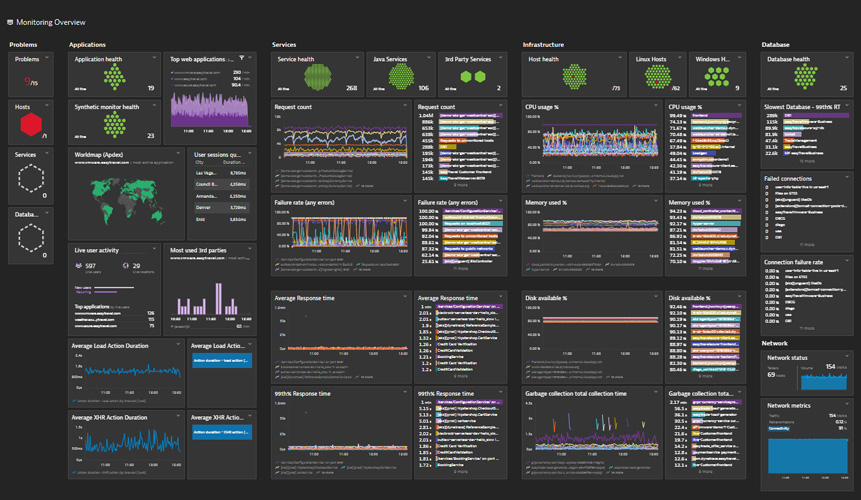The height and width of the screenshot is (500, 861).
Task: Click the blue Average Load Action duration bar
Action: click(x=221, y=361)
